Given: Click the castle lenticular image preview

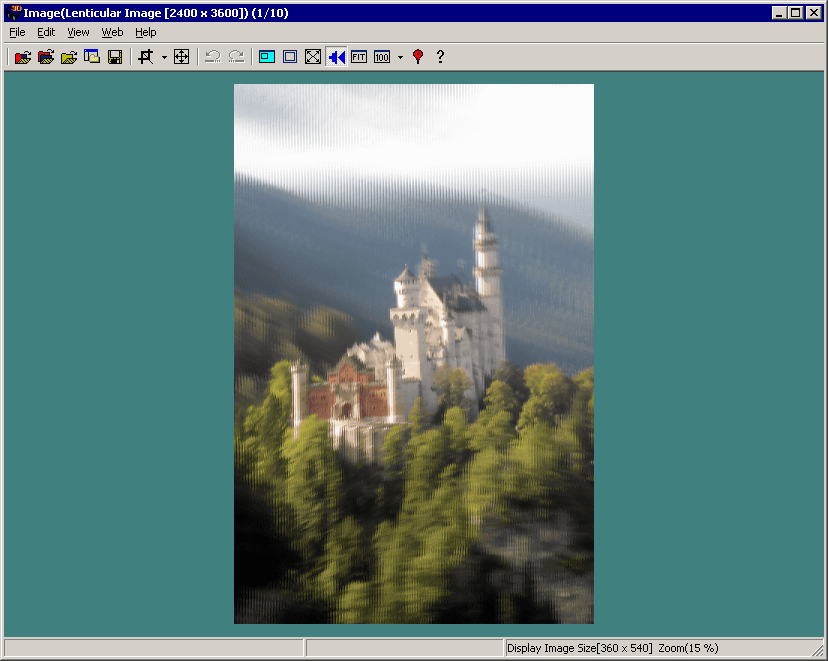Looking at the screenshot, I should tap(414, 354).
